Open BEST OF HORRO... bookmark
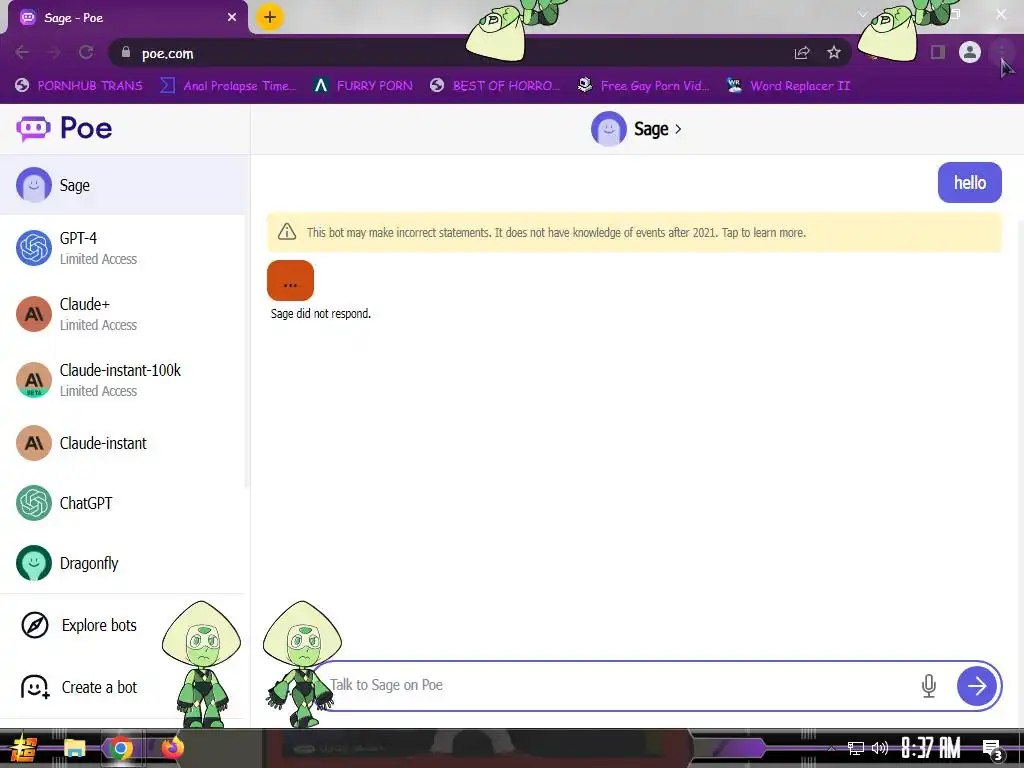 point(495,86)
